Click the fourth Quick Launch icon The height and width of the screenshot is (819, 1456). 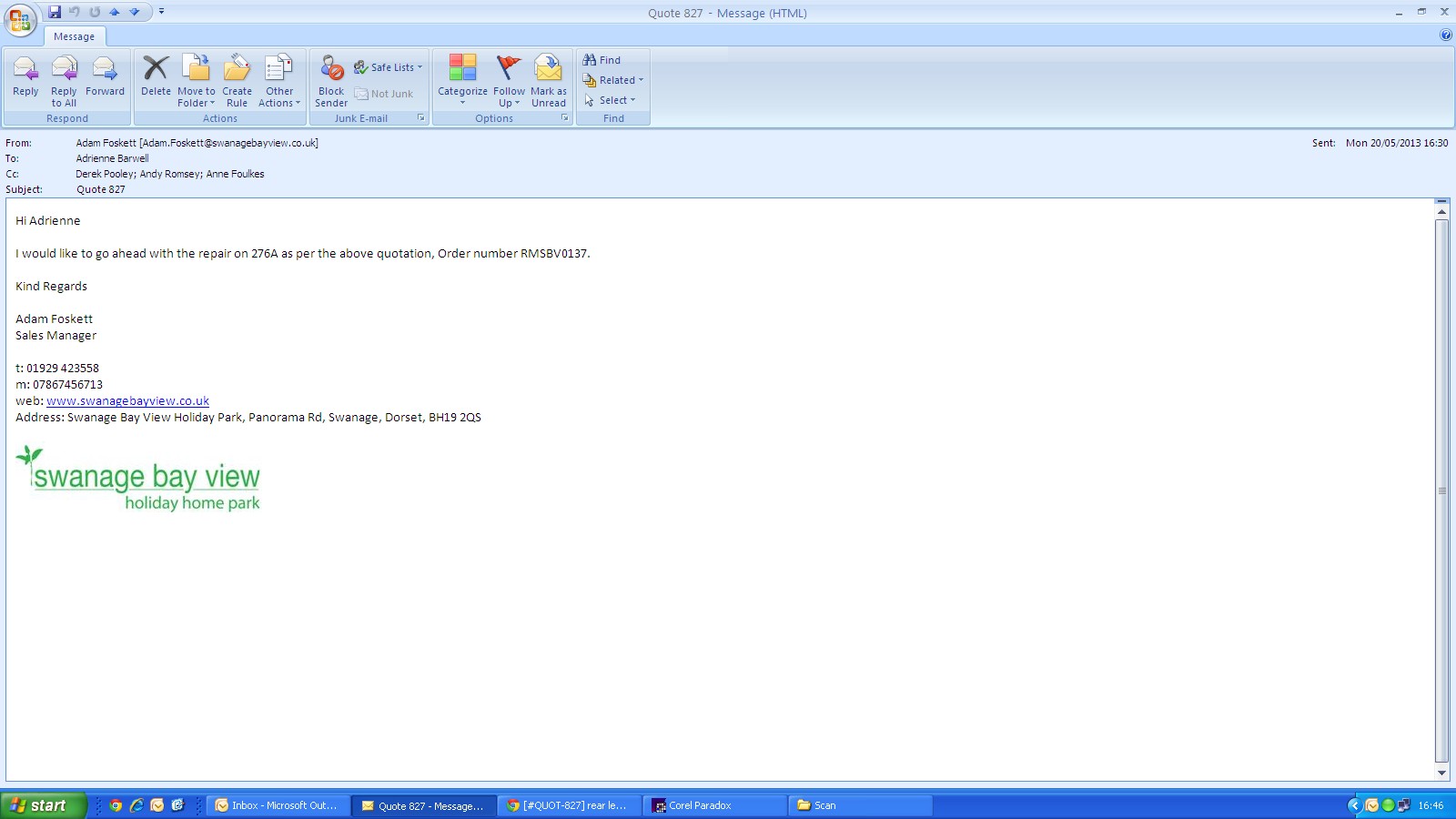pyautogui.click(x=177, y=805)
